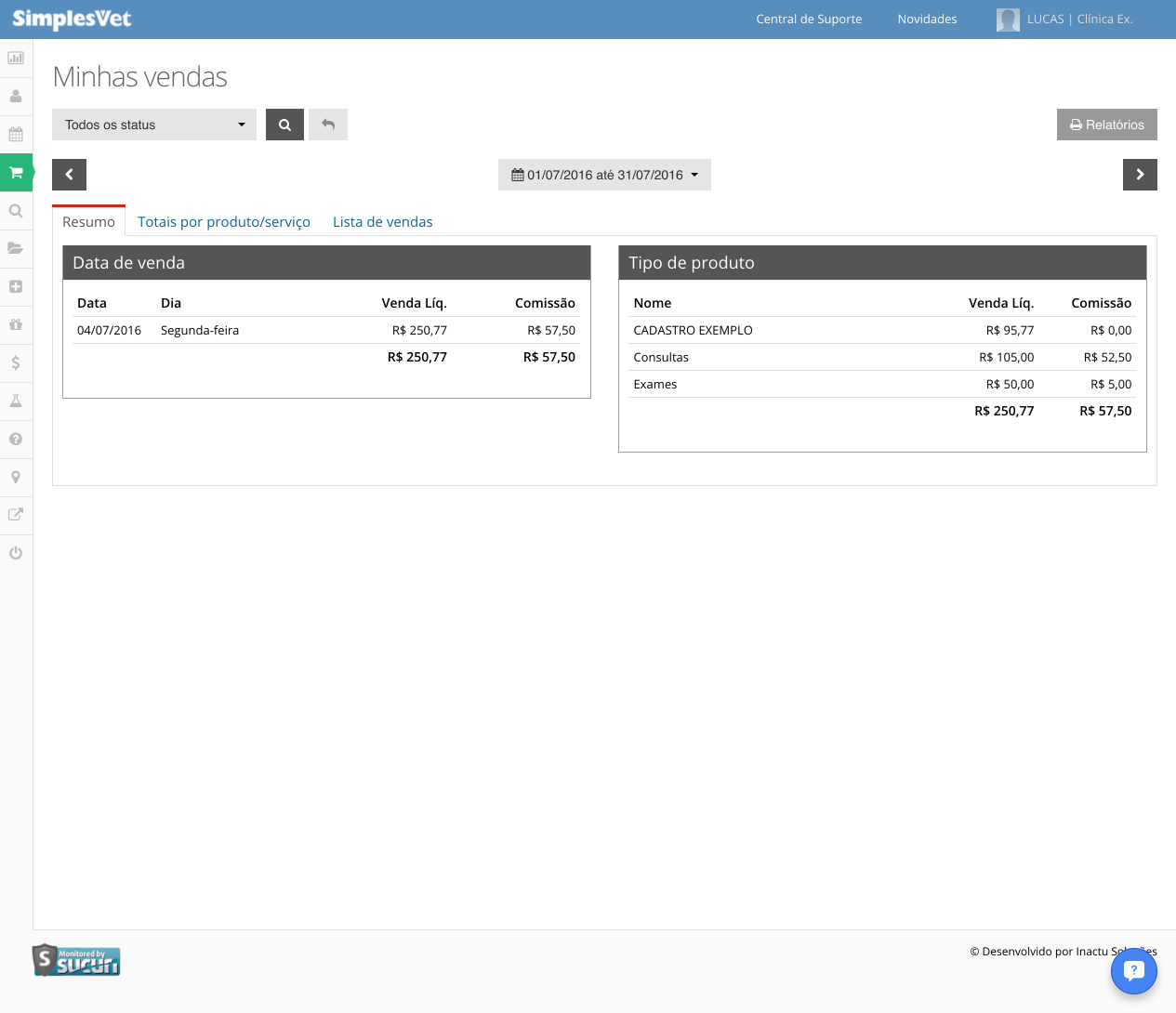Switch to Totais por produto/serviço tab
The width and height of the screenshot is (1176, 1013).
coord(224,221)
